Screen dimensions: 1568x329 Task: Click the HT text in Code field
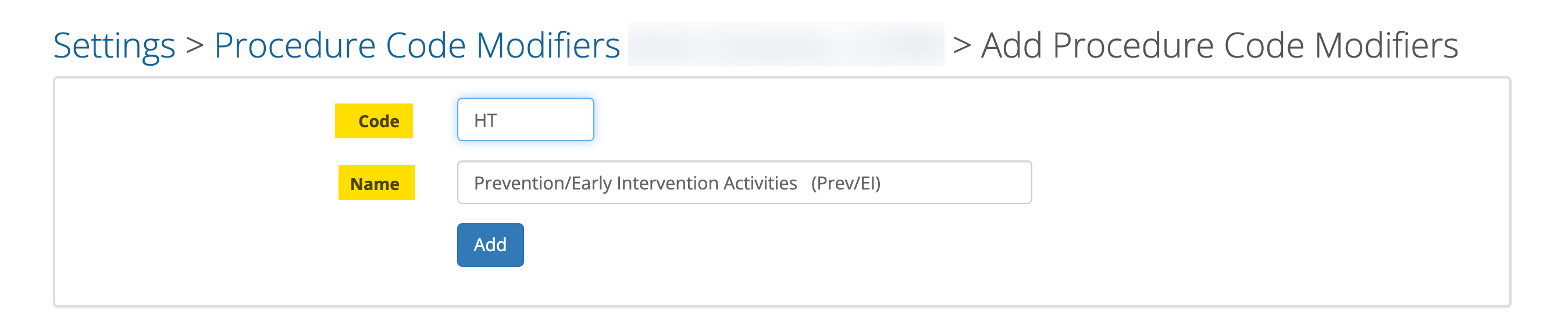(x=485, y=120)
